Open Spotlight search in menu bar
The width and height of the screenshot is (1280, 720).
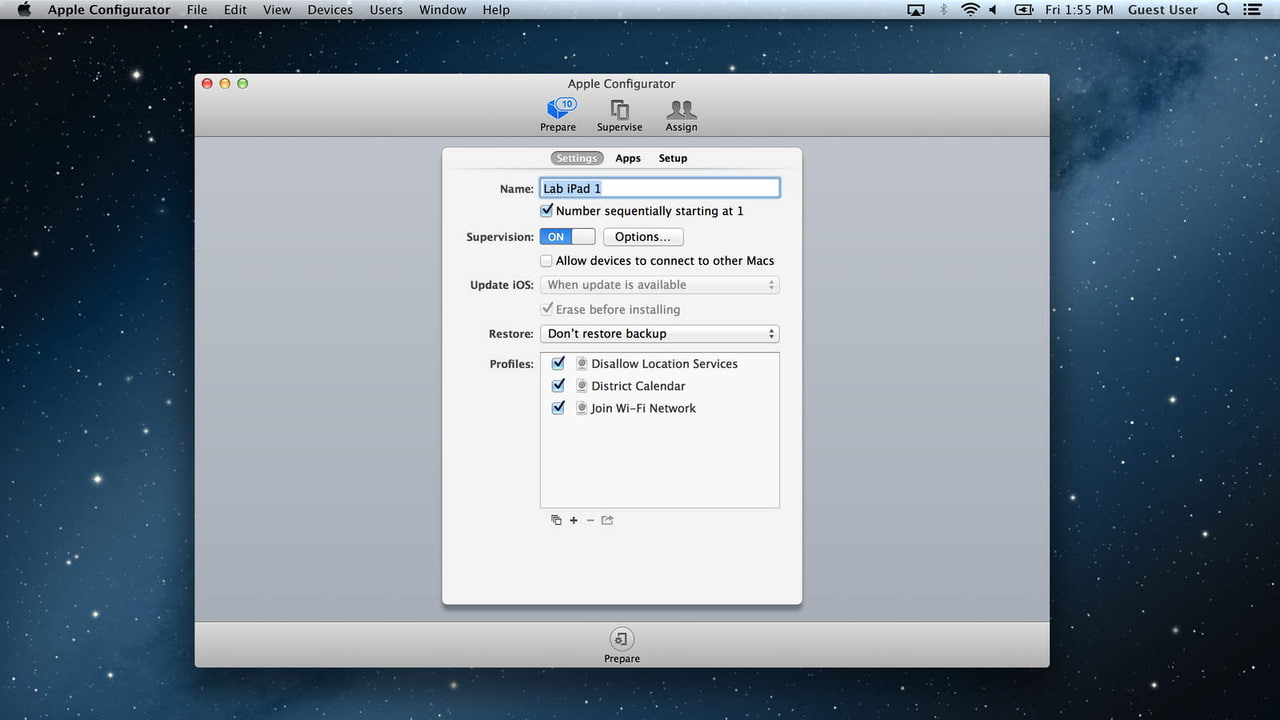tap(1223, 10)
